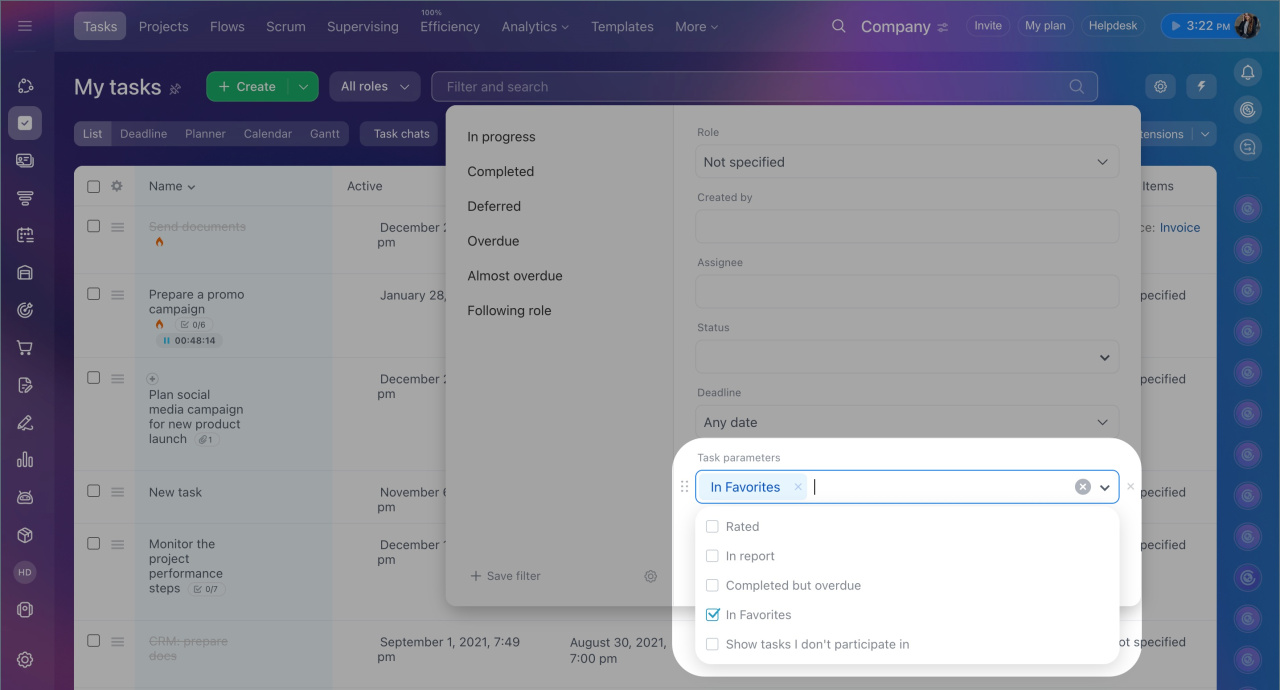Expand the Role dropdown
Screen dimensions: 1280x690
pyautogui.click(x=906, y=162)
